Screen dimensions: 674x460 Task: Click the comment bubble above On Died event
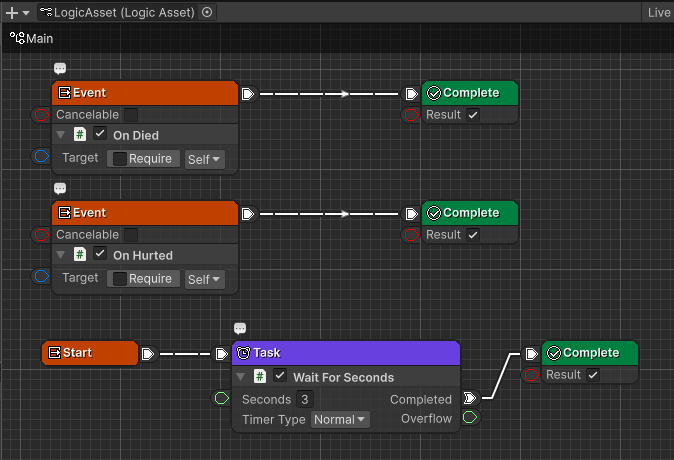(x=60, y=69)
